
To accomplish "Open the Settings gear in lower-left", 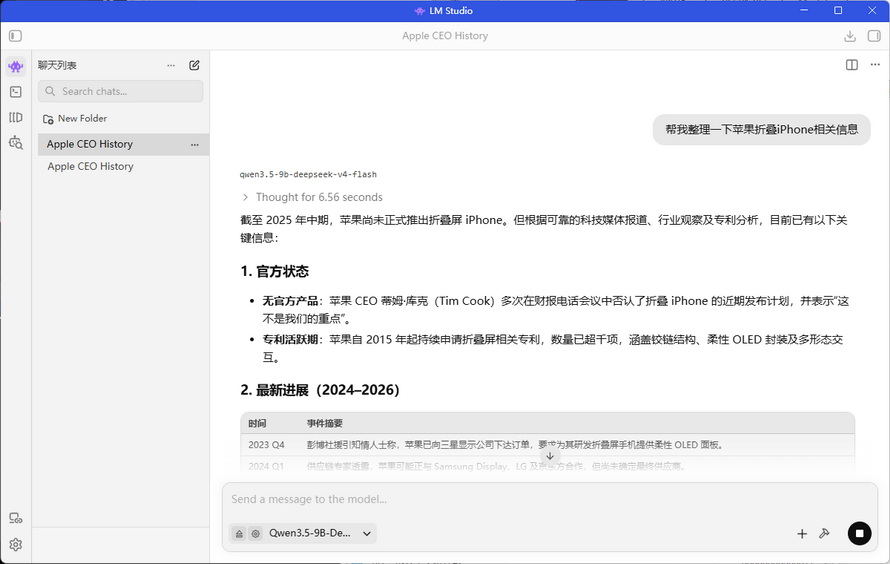I will coord(16,545).
